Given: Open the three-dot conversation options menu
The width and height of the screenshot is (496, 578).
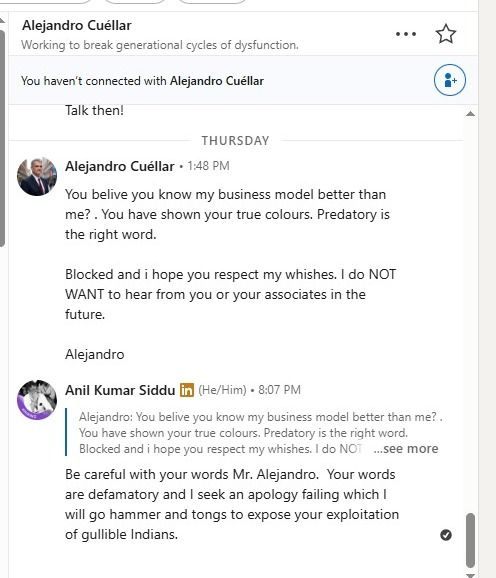Looking at the screenshot, I should click(x=406, y=34).
